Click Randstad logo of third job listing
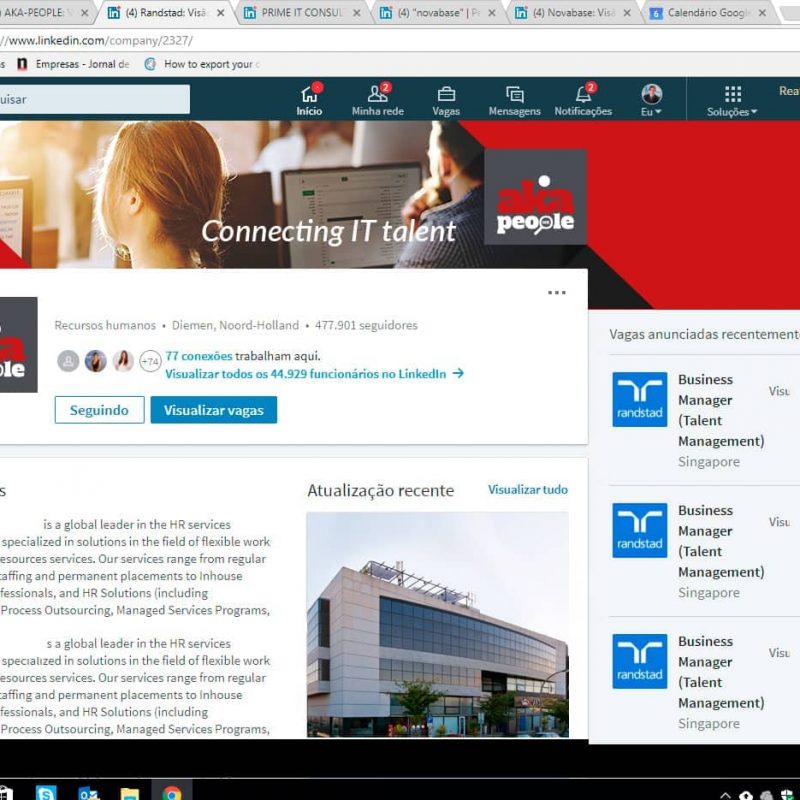The width and height of the screenshot is (800, 800). [x=640, y=661]
